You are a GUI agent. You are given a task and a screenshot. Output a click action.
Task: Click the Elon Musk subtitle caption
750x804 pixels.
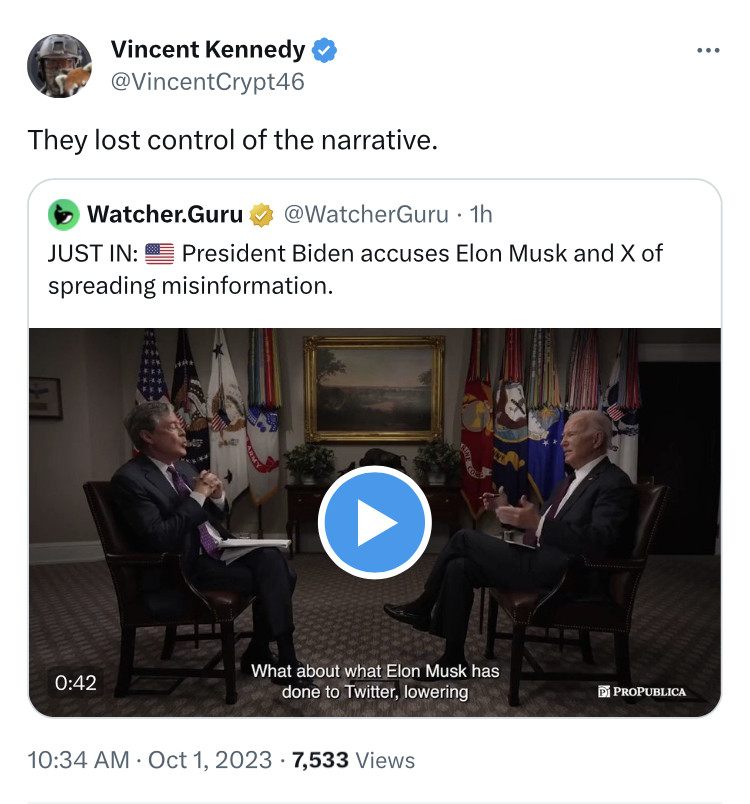tap(374, 681)
